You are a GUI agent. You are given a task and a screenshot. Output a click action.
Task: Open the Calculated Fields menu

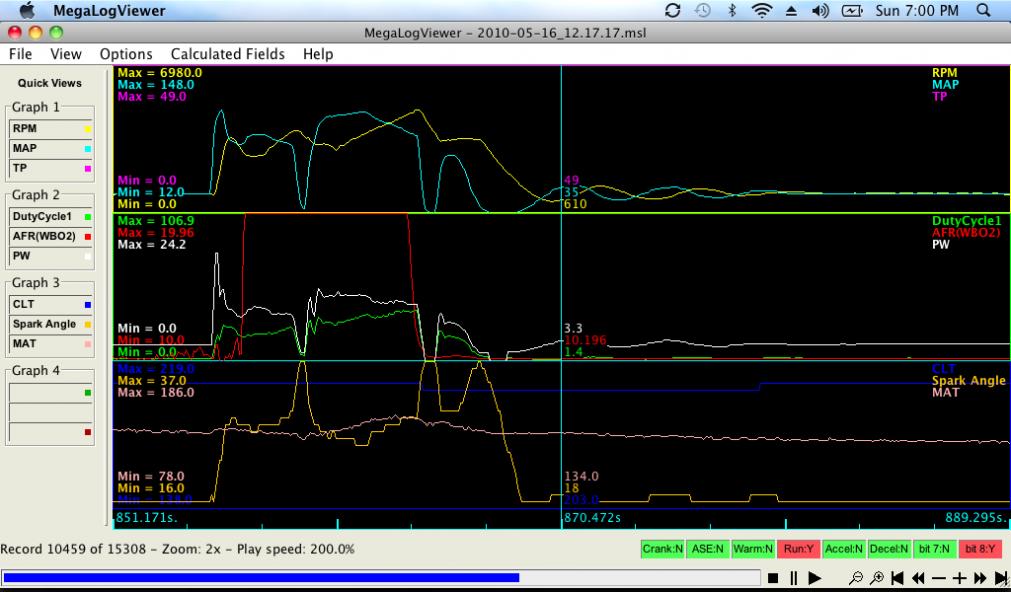(227, 54)
